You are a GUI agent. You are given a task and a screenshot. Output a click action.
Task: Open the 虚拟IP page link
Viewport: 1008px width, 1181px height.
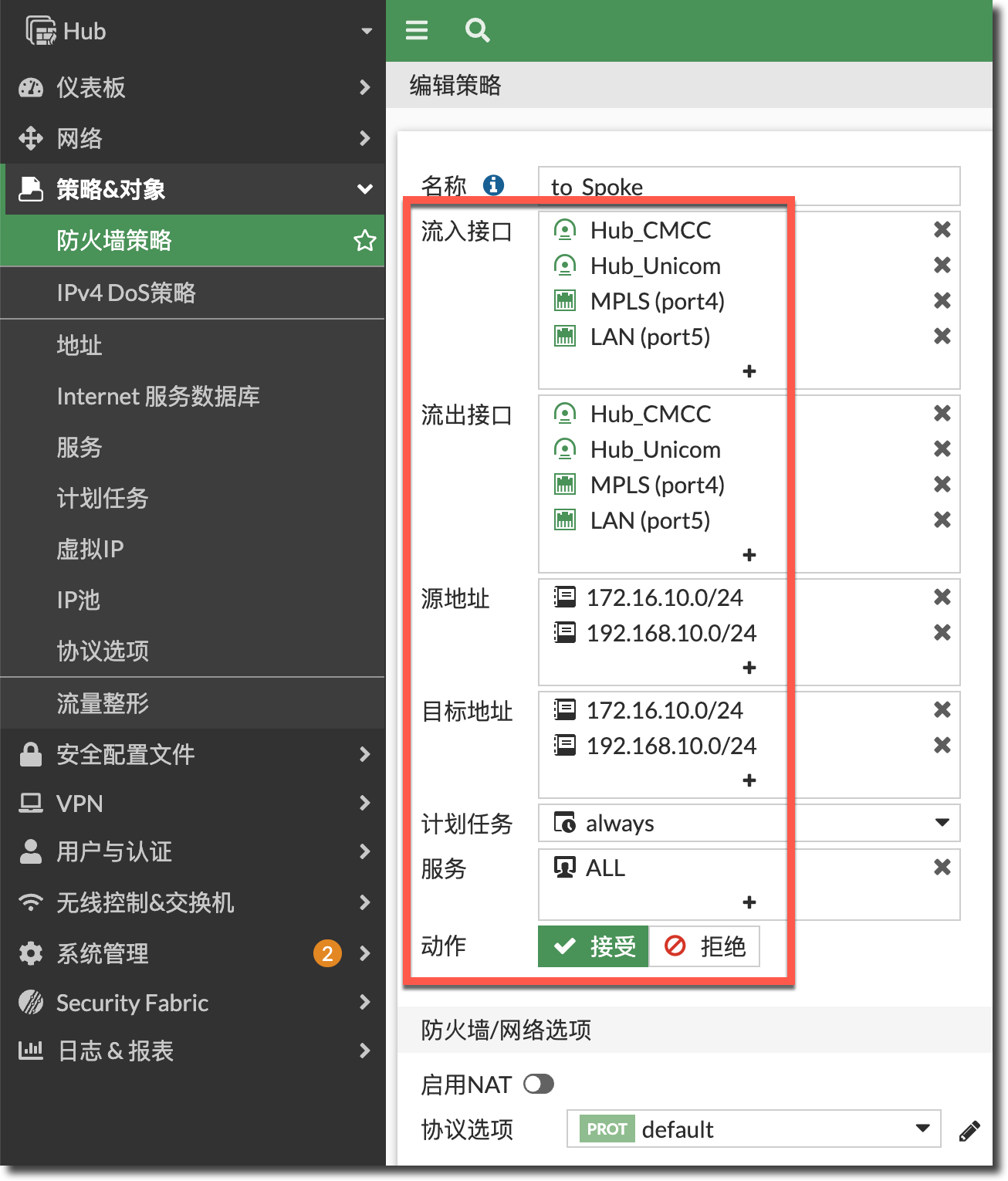(90, 549)
